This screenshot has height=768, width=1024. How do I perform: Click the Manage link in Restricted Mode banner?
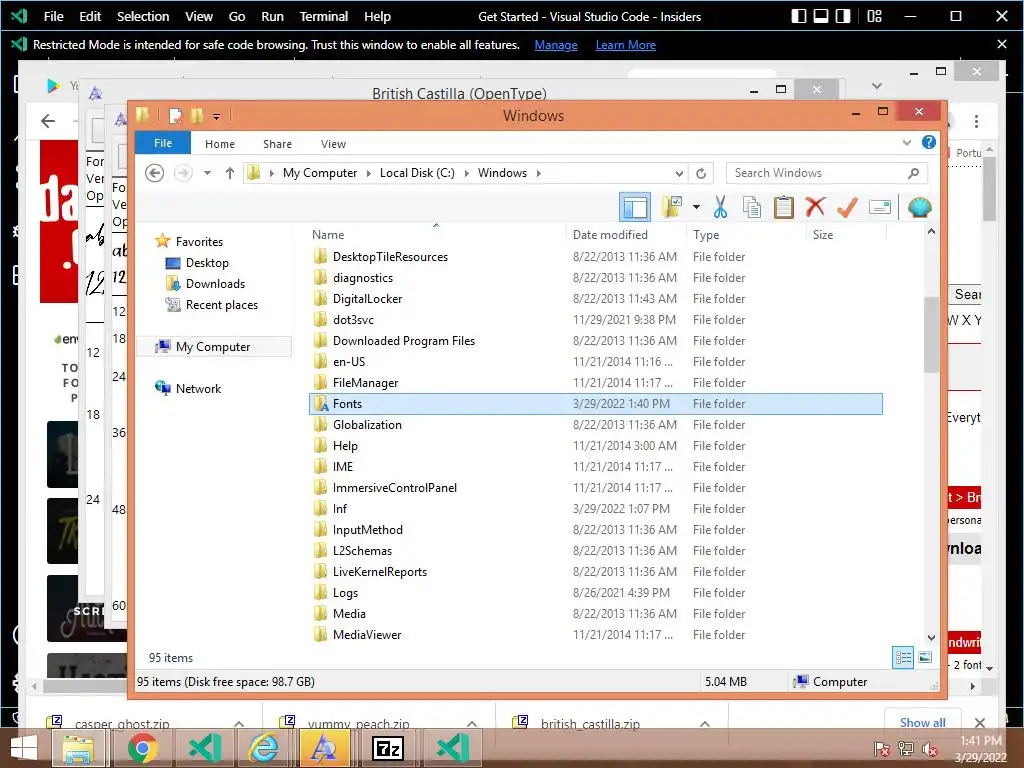click(x=556, y=45)
